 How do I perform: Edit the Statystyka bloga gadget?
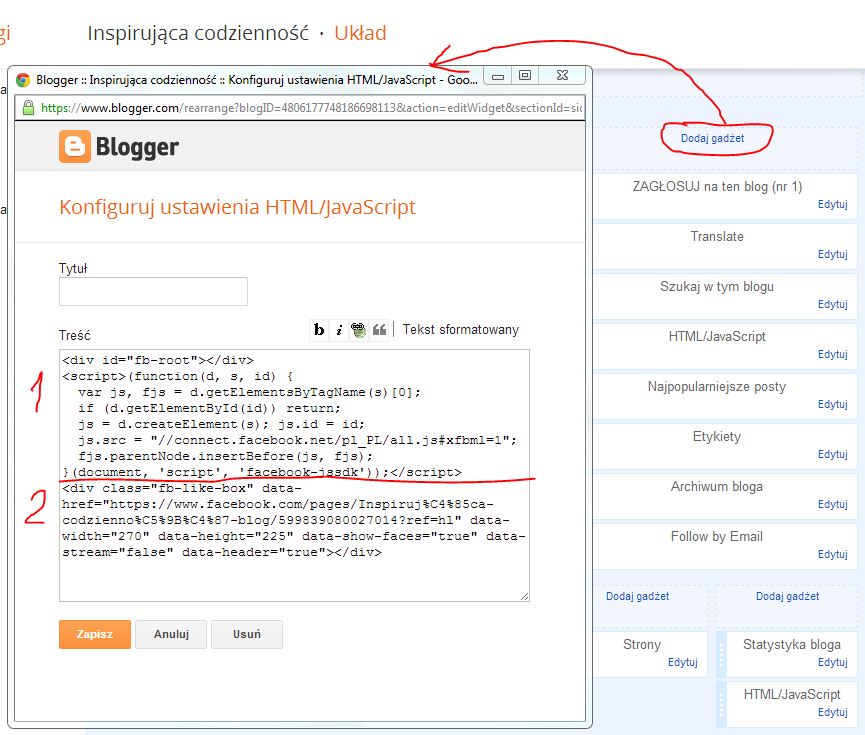pos(832,662)
